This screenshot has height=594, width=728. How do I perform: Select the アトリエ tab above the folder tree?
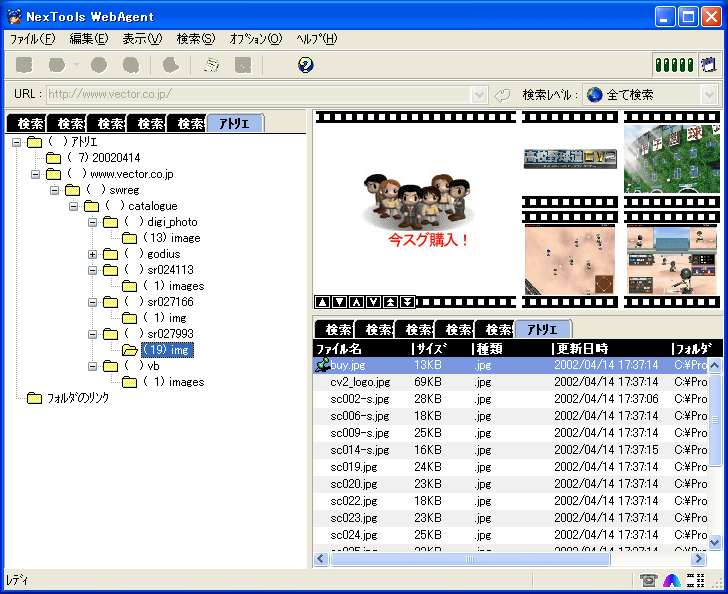point(235,124)
